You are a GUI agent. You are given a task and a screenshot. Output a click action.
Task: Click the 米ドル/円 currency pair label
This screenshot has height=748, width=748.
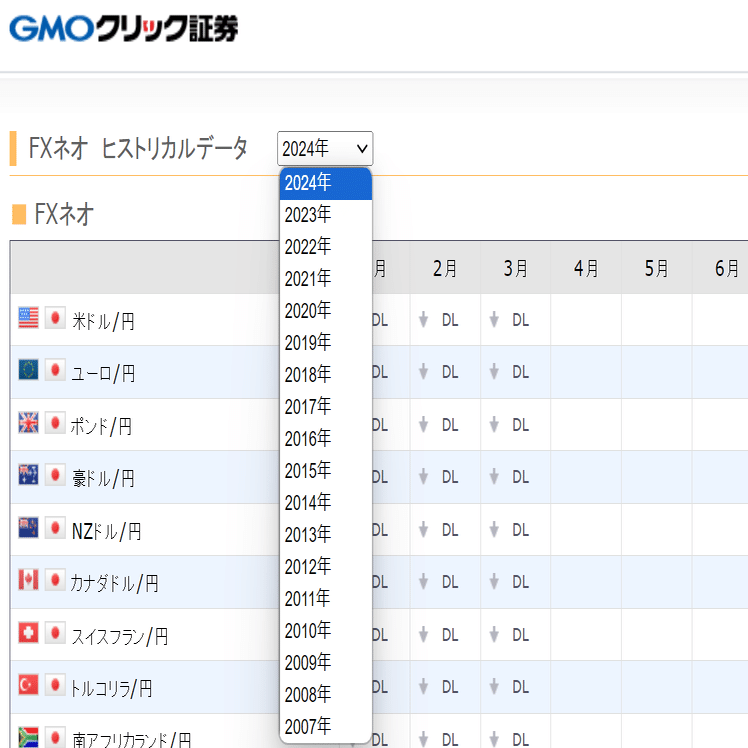point(103,321)
